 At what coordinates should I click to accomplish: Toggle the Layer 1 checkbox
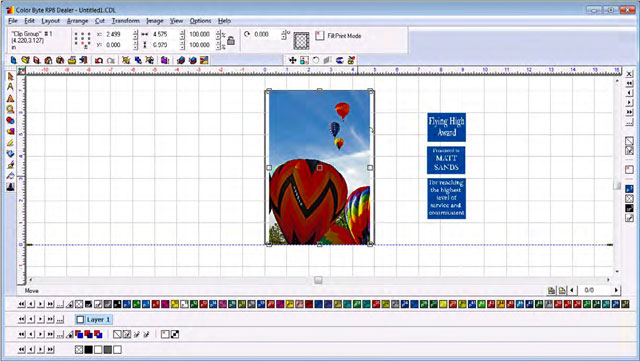point(80,320)
